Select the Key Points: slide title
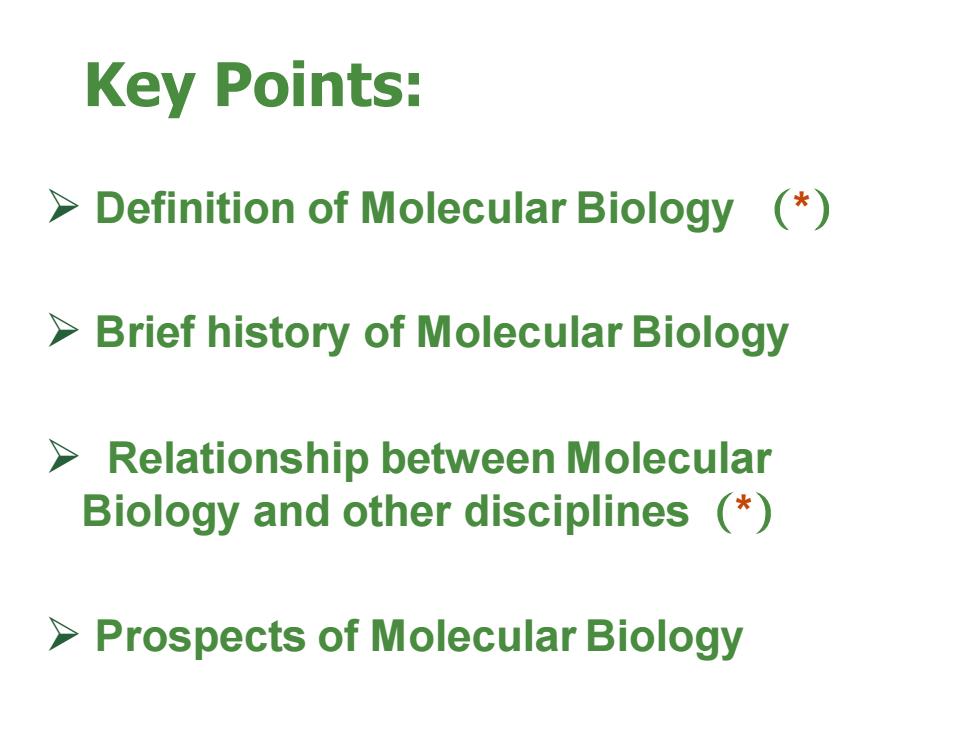980x735 pixels. pyautogui.click(x=253, y=88)
